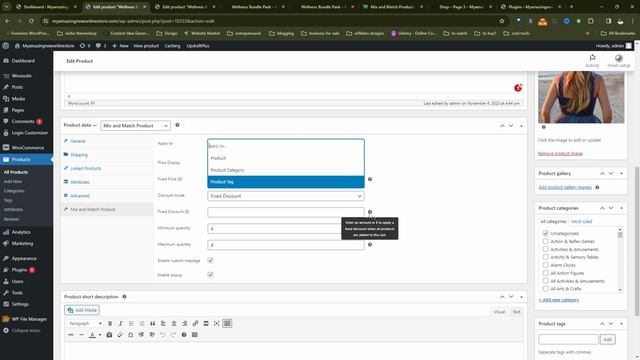The image size is (640, 360).
Task: Insert horizontal line in editor
Action: pos(81,335)
